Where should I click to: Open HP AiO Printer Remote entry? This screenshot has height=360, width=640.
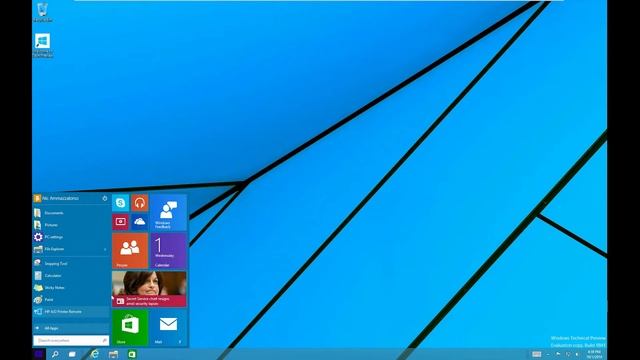pyautogui.click(x=71, y=312)
